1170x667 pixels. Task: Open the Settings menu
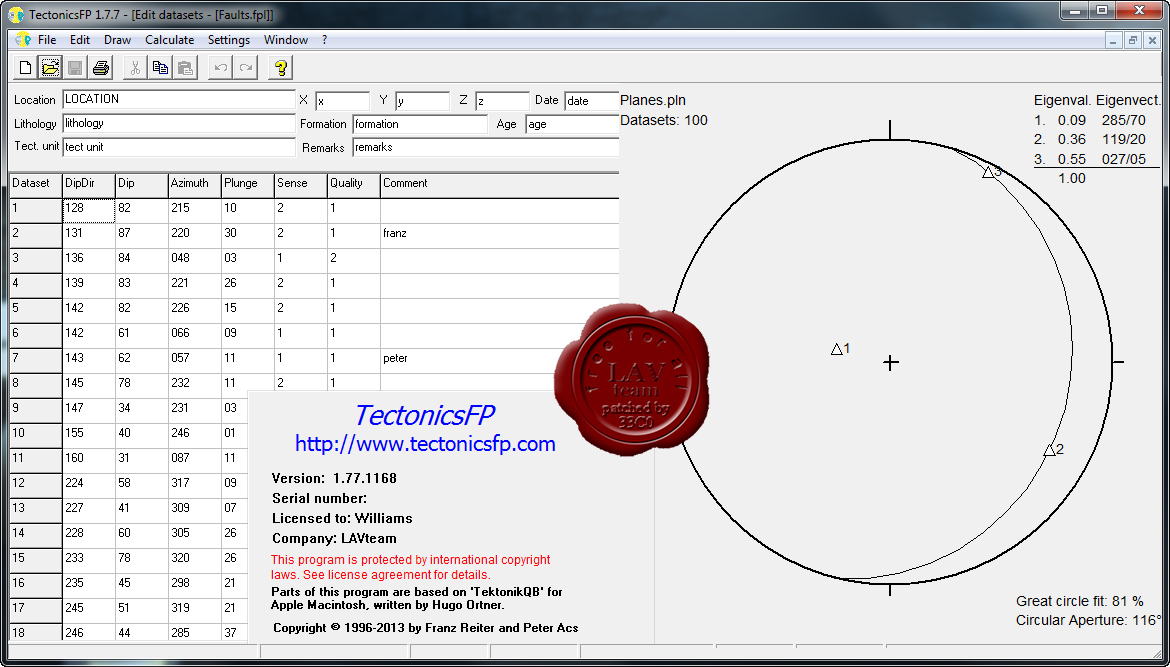(x=228, y=40)
